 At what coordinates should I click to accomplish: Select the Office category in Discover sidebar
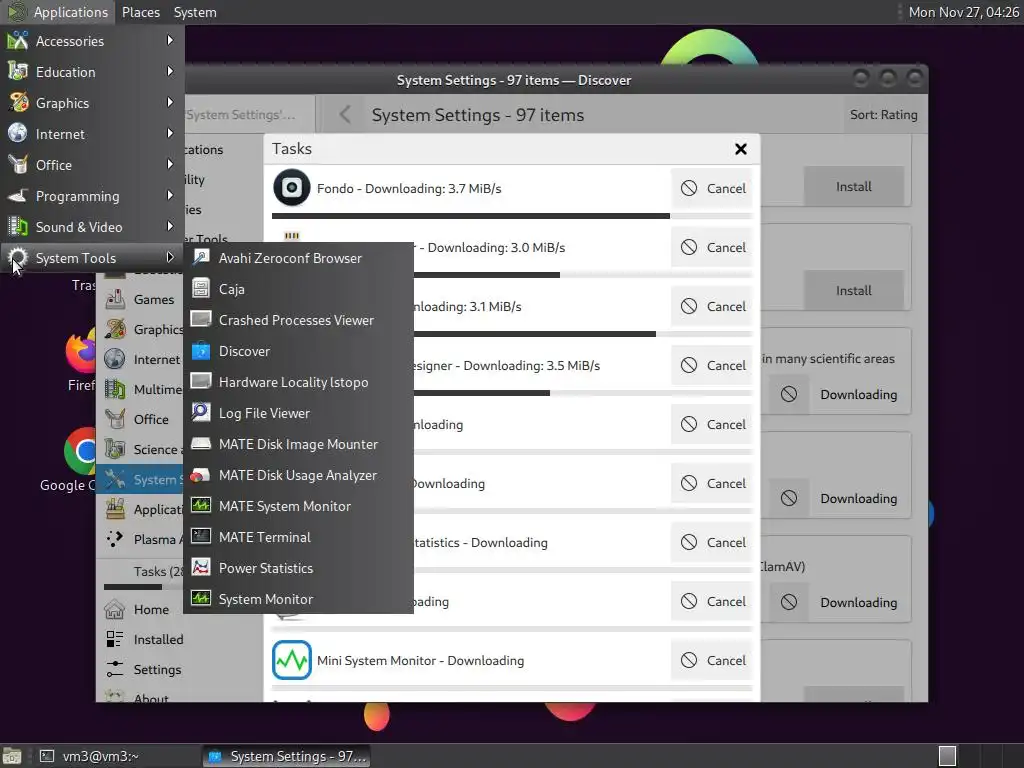point(140,419)
